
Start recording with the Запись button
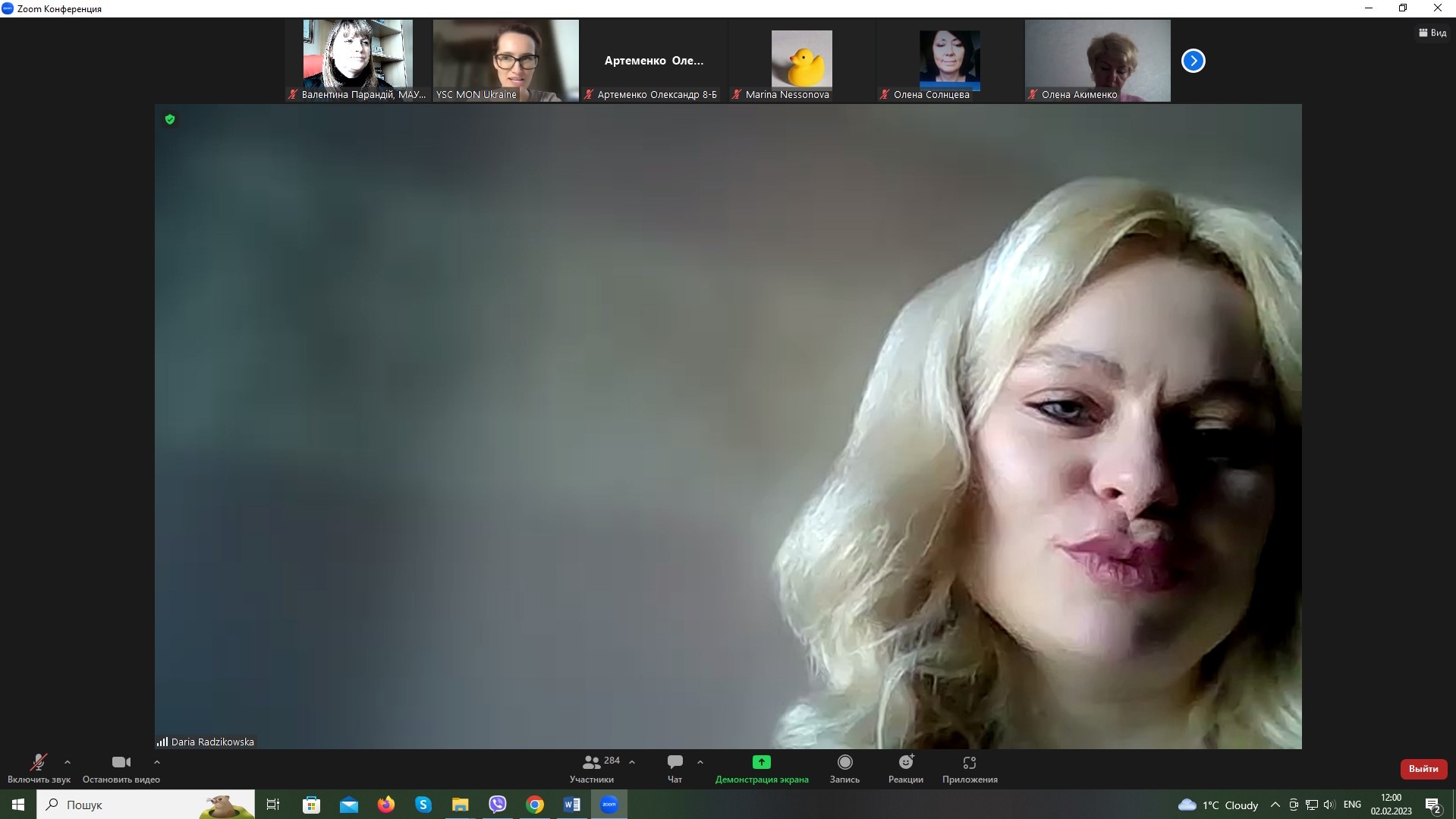coord(844,762)
